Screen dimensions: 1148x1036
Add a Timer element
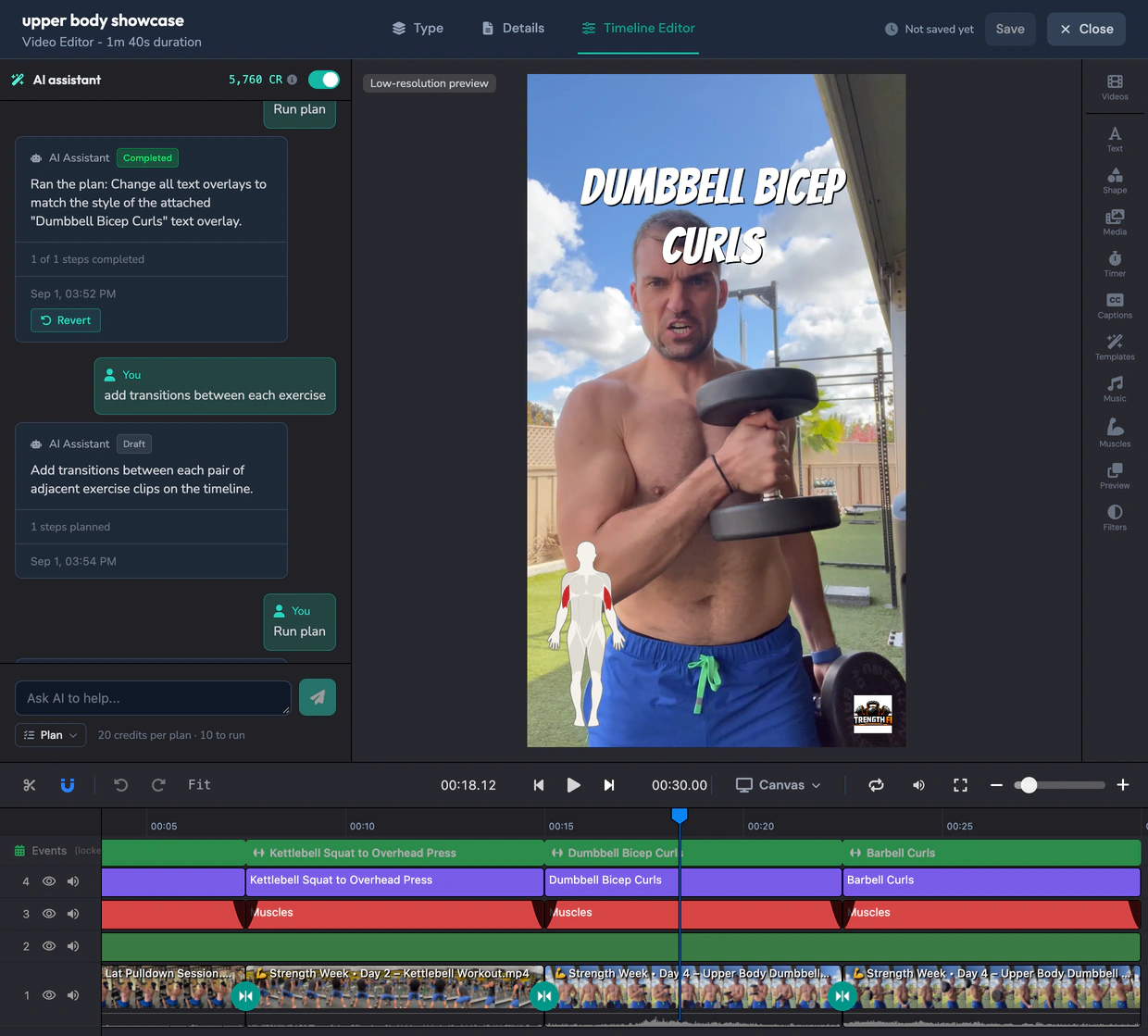[x=1115, y=264]
